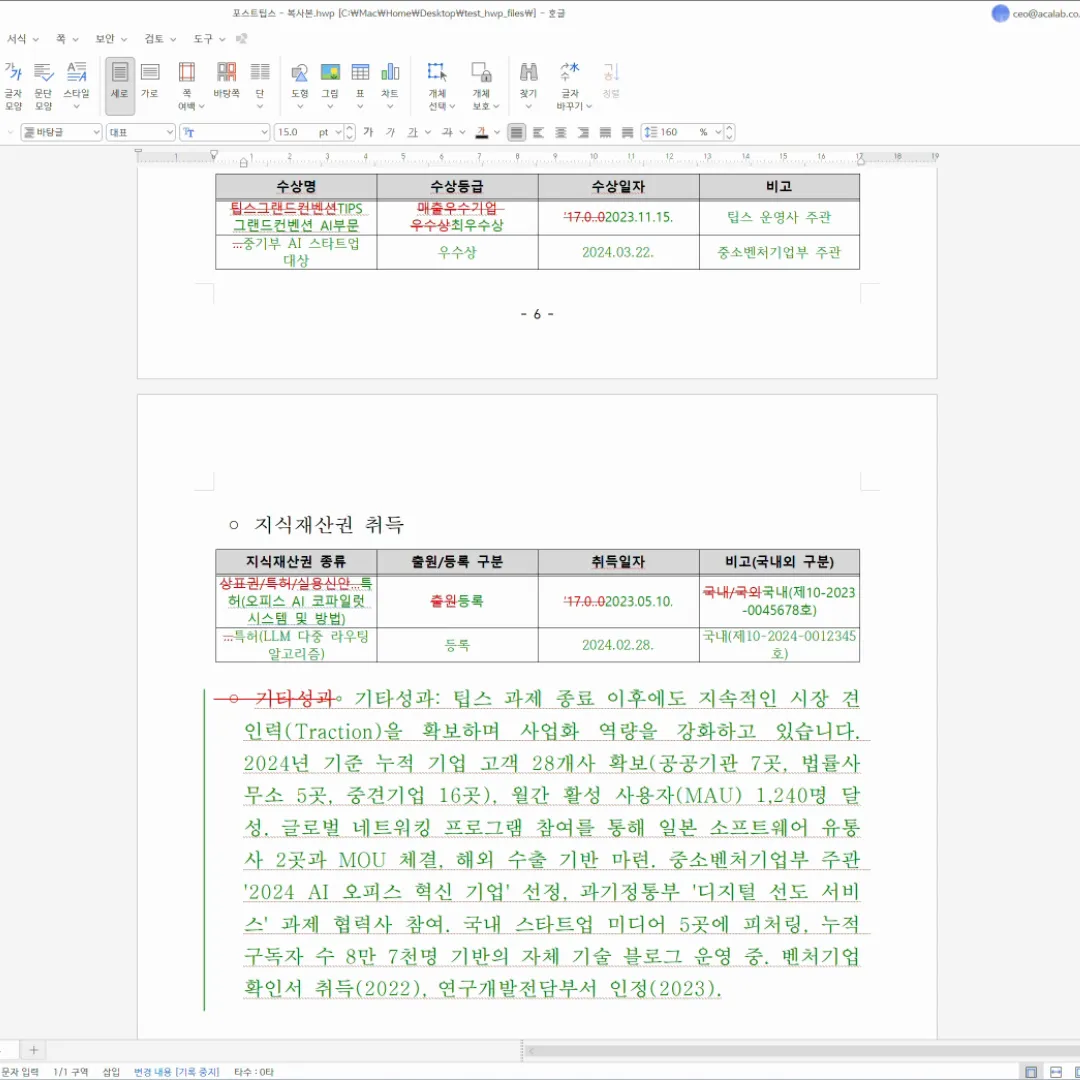1080x1080 pixels.
Task: Open the font size 15.0 pt dropdown
Action: point(338,132)
